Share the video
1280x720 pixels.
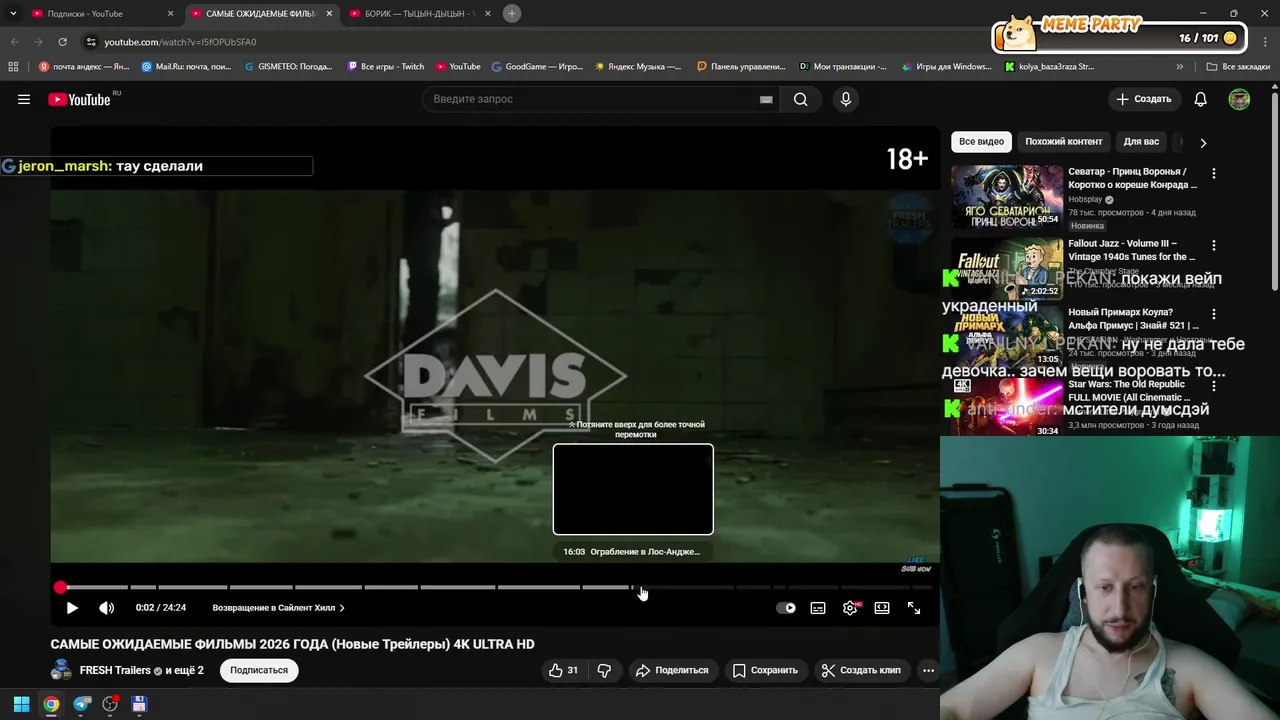click(x=672, y=670)
